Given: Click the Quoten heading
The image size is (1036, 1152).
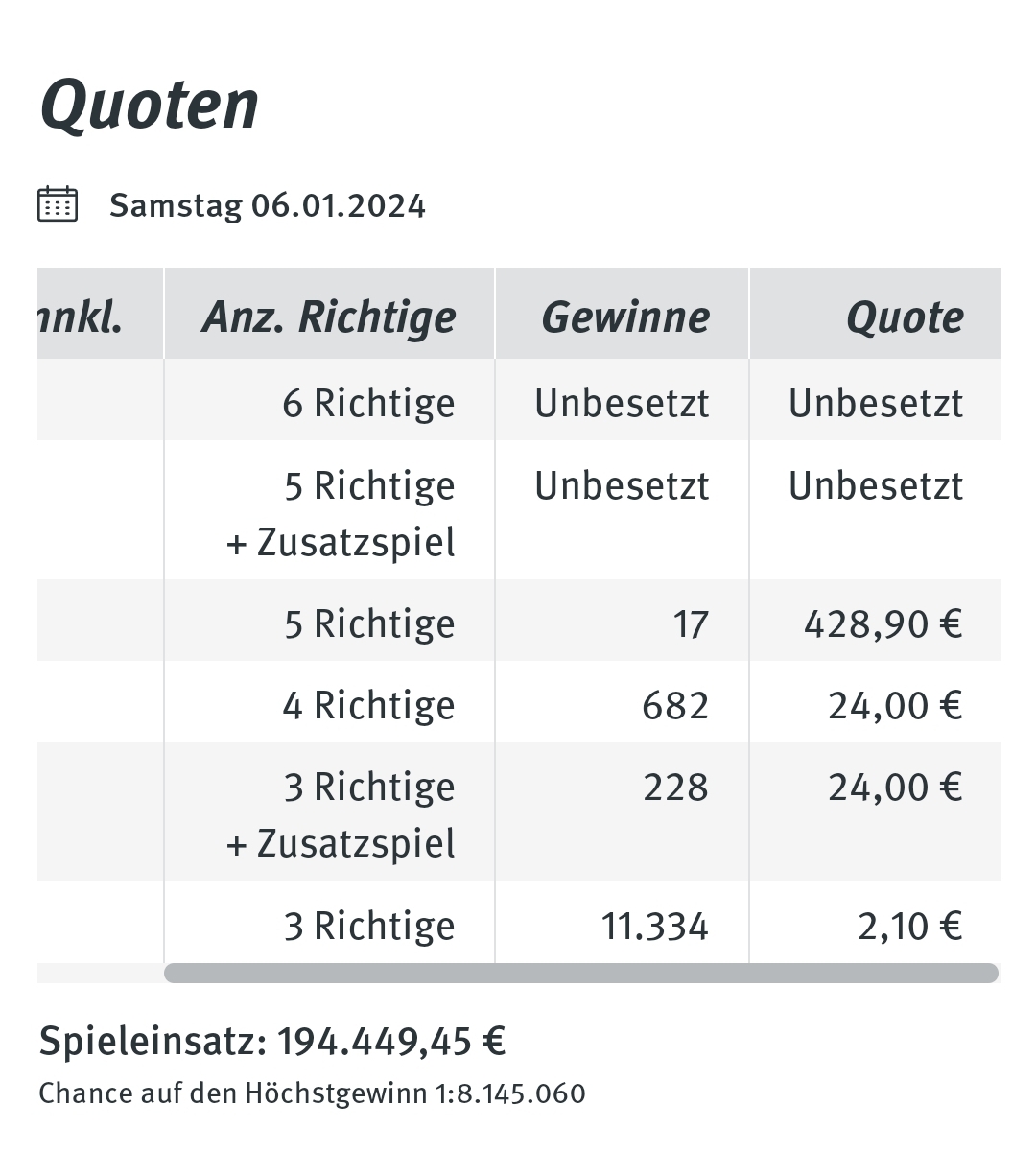Looking at the screenshot, I should coord(150,105).
